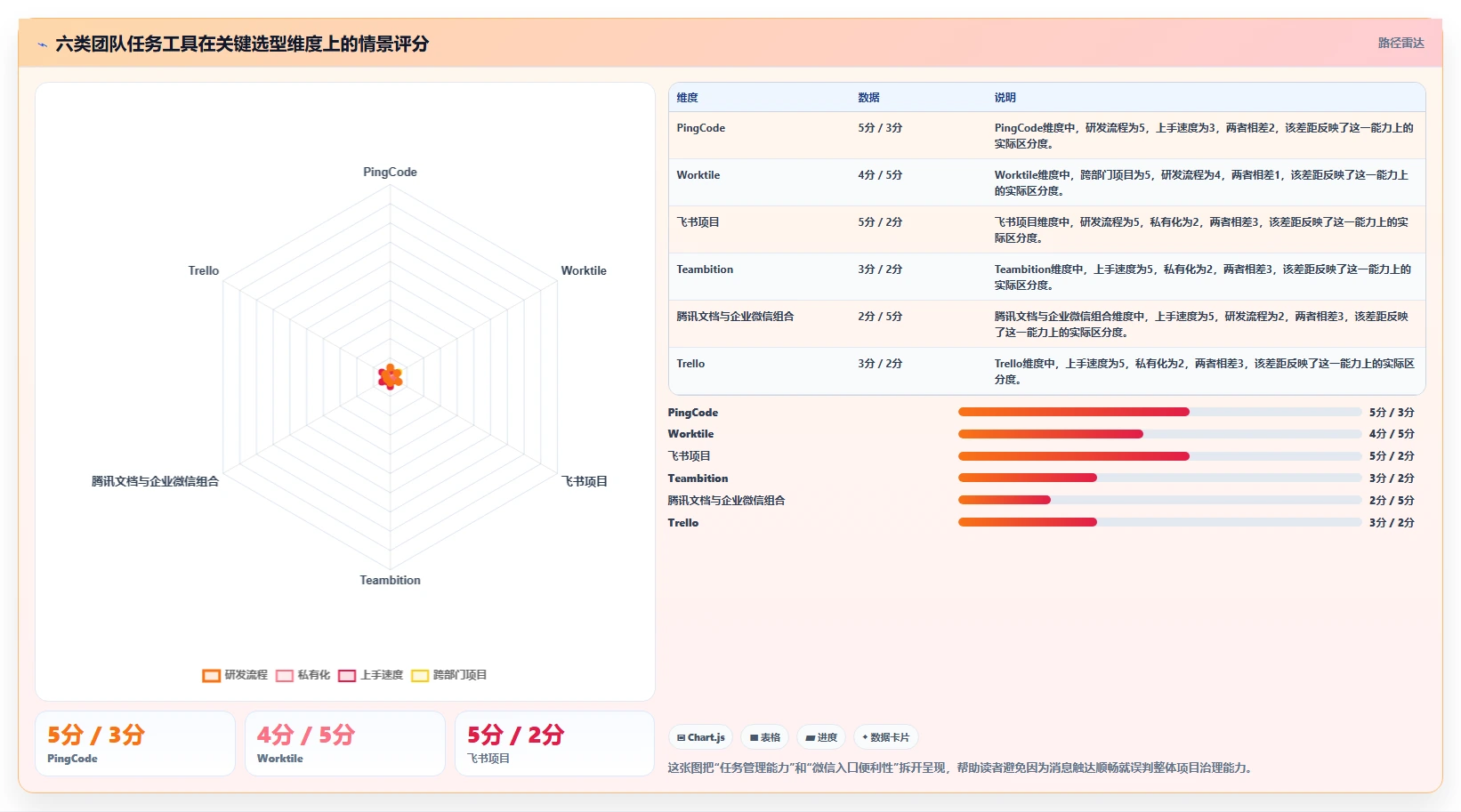
Task: Click the footer note starting with 这张图把
Action: 962,768
